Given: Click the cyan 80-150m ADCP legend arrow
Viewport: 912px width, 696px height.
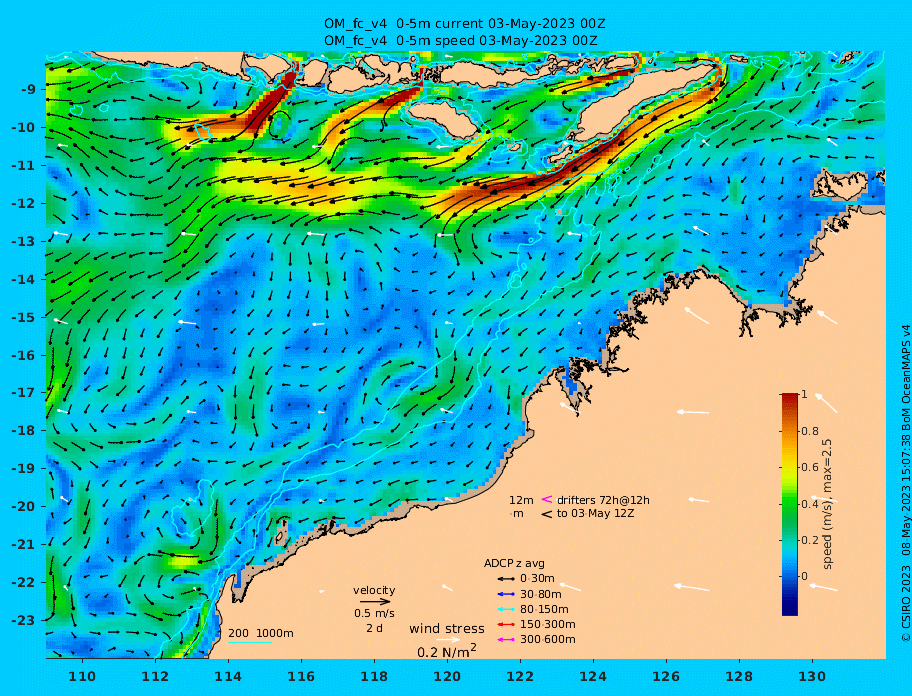Looking at the screenshot, I should pos(506,609).
